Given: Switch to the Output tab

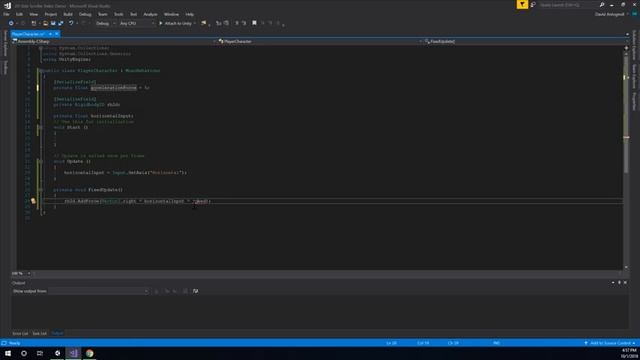Looking at the screenshot, I should [57, 333].
